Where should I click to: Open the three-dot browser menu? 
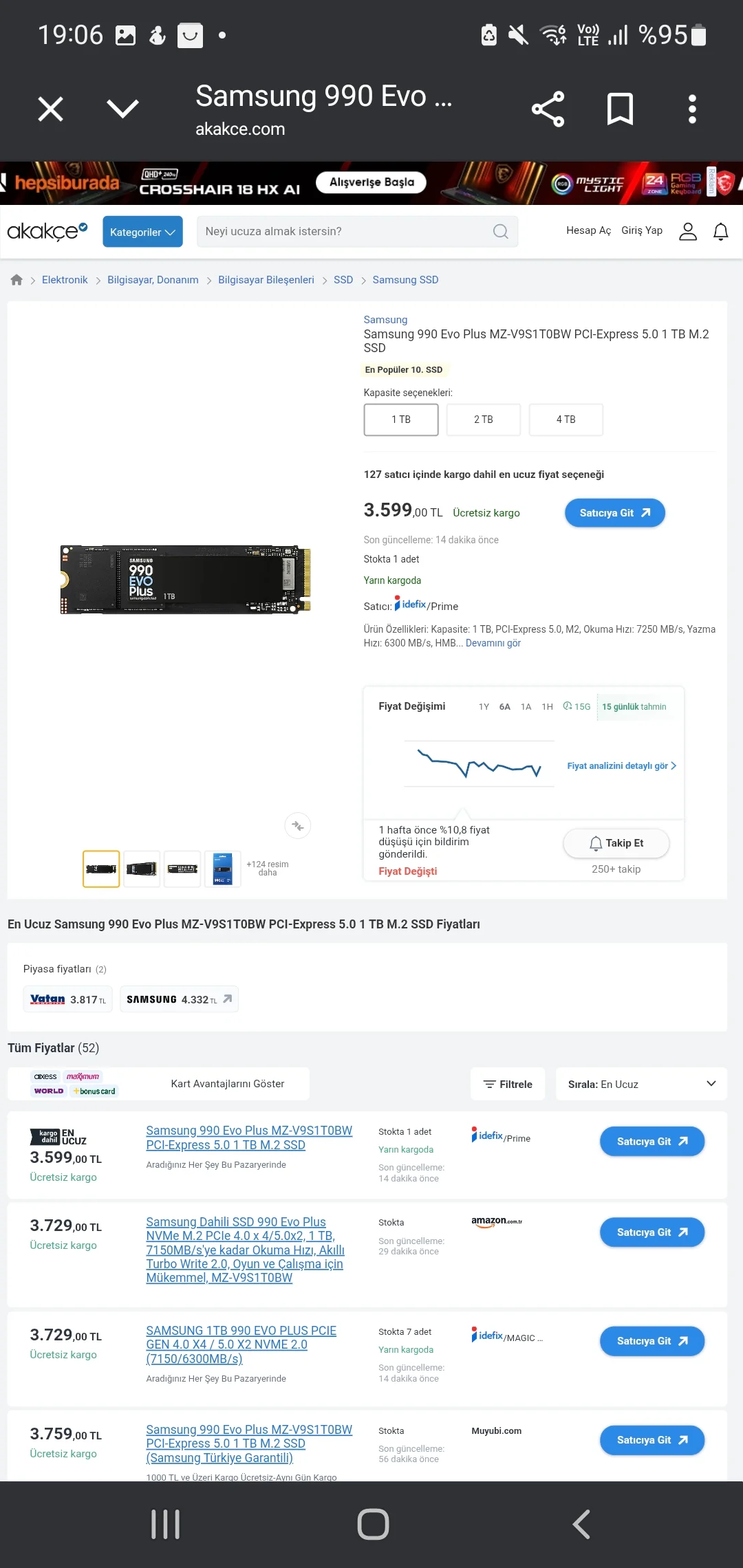[692, 109]
